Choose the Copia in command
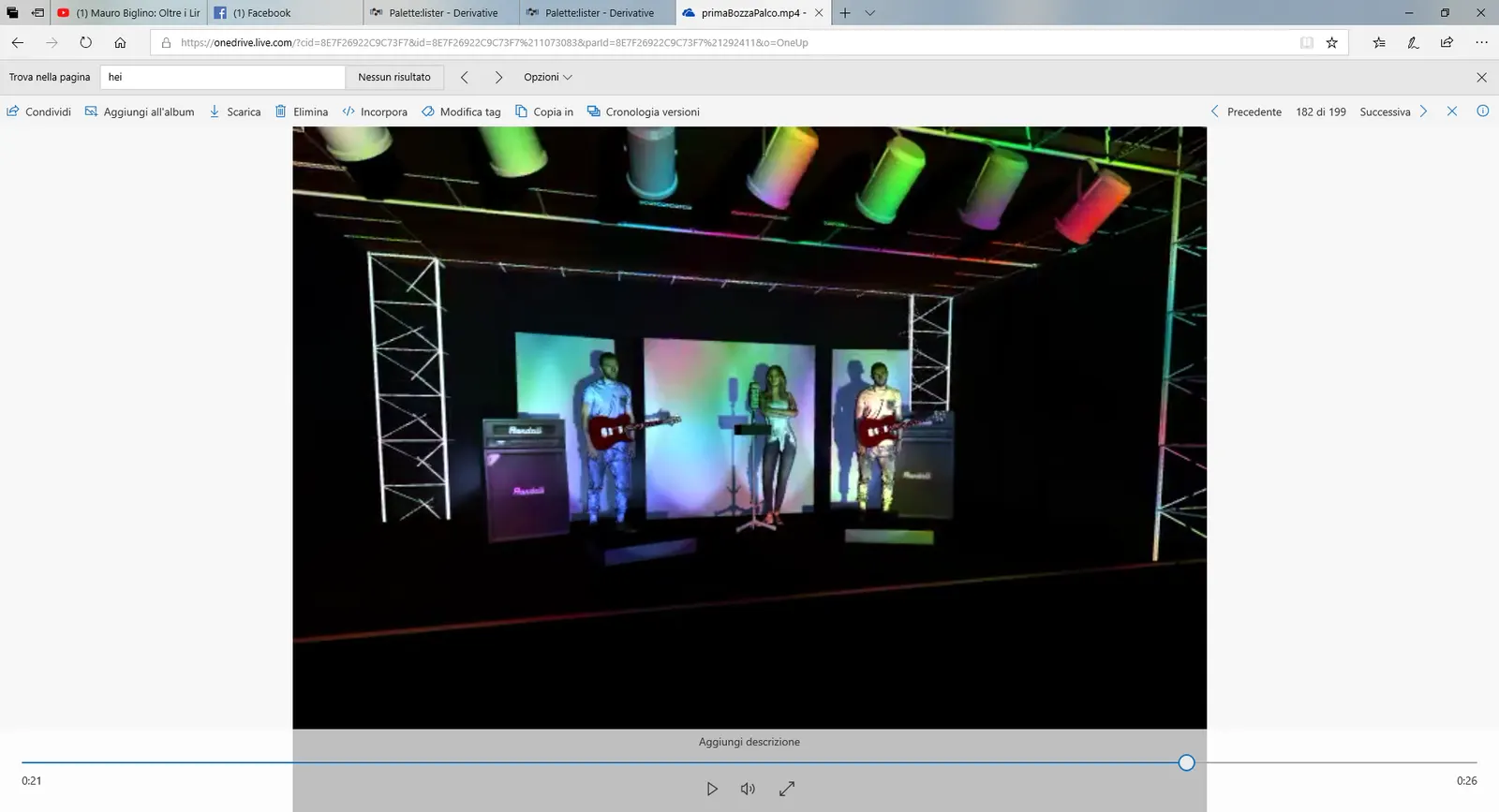 click(544, 111)
